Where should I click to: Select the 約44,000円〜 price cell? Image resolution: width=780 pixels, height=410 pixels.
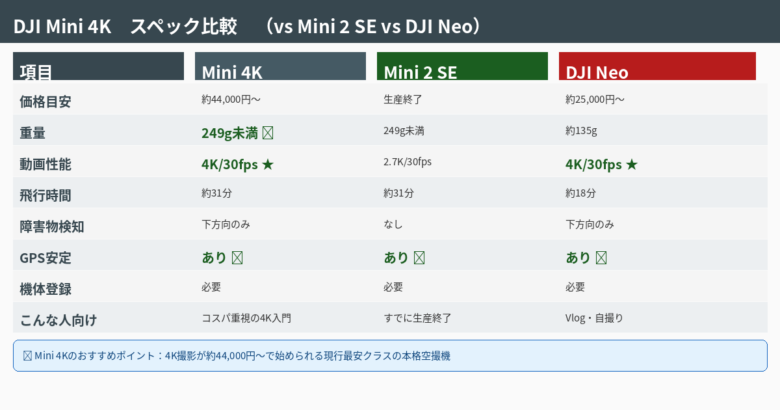[231, 100]
